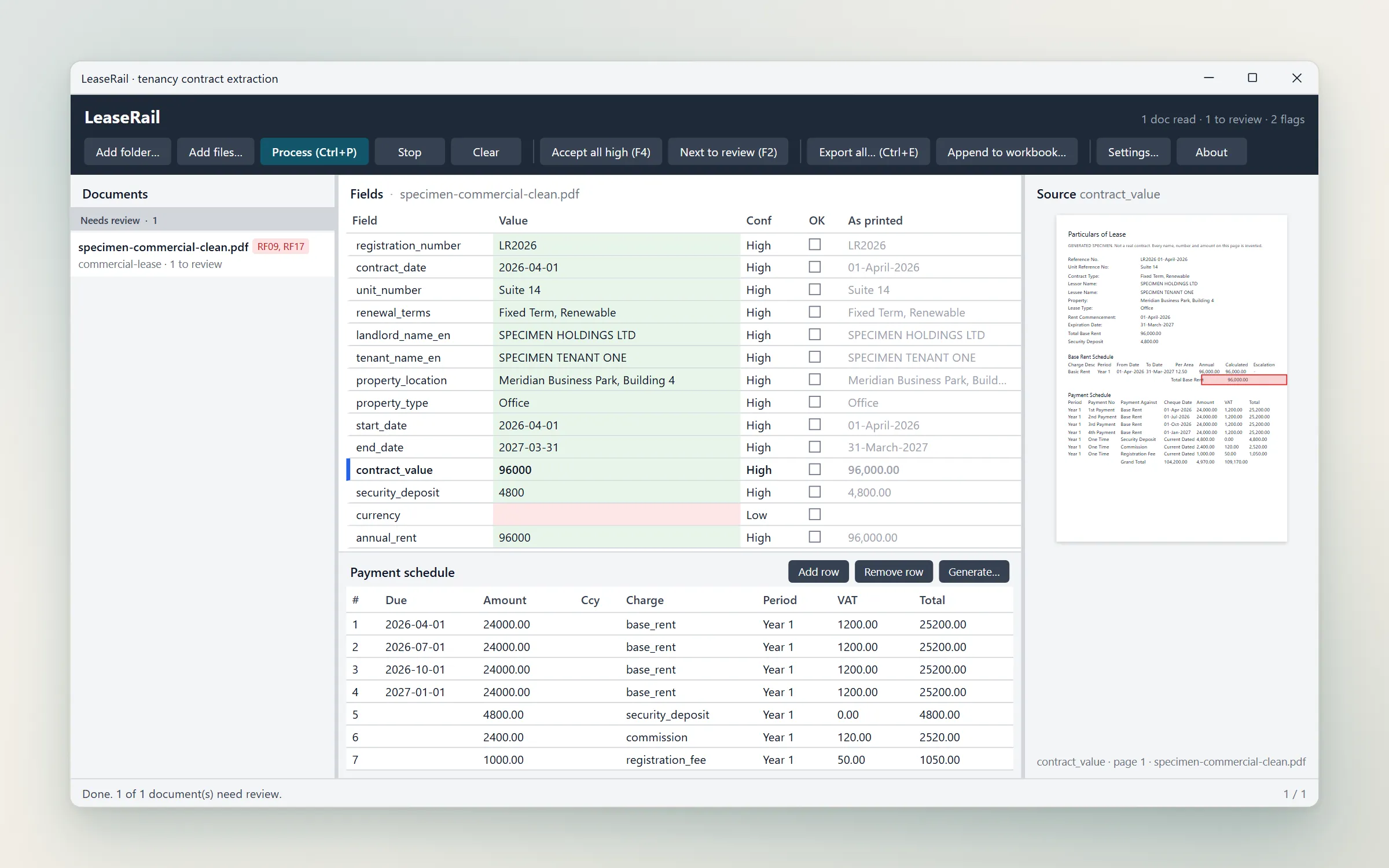Tick OK checkbox for registration_number

pos(814,245)
